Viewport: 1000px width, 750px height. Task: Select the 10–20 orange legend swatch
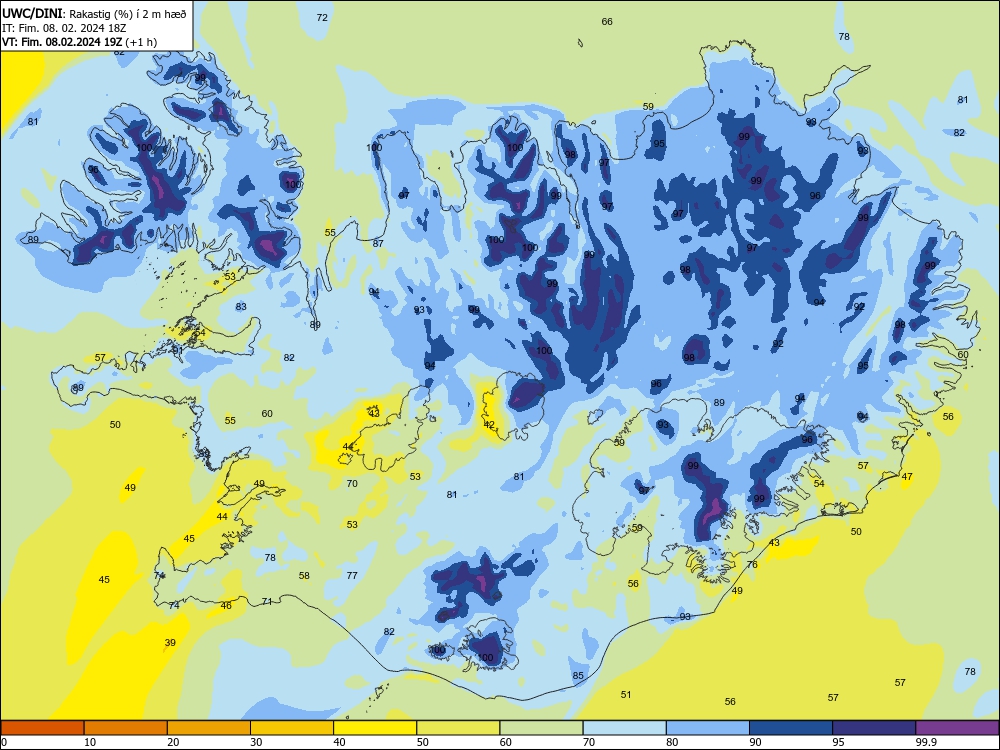pyautogui.click(x=126, y=728)
